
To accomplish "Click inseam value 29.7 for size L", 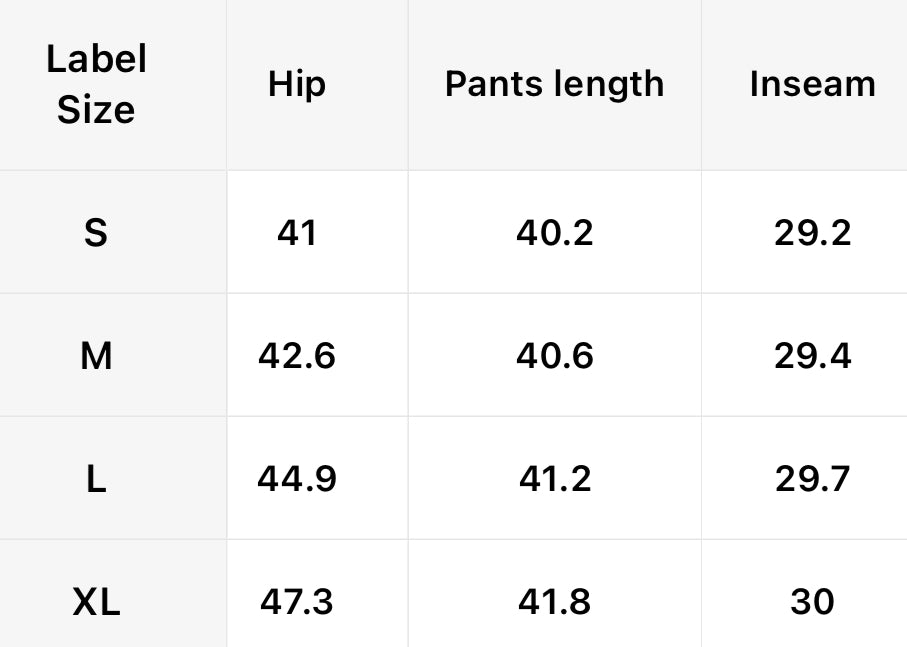I will 812,479.
